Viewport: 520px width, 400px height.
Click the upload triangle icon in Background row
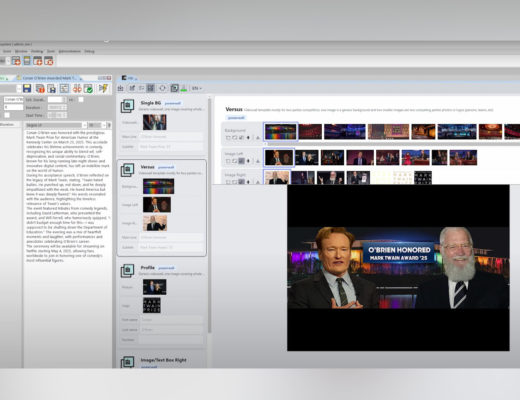pos(258,138)
